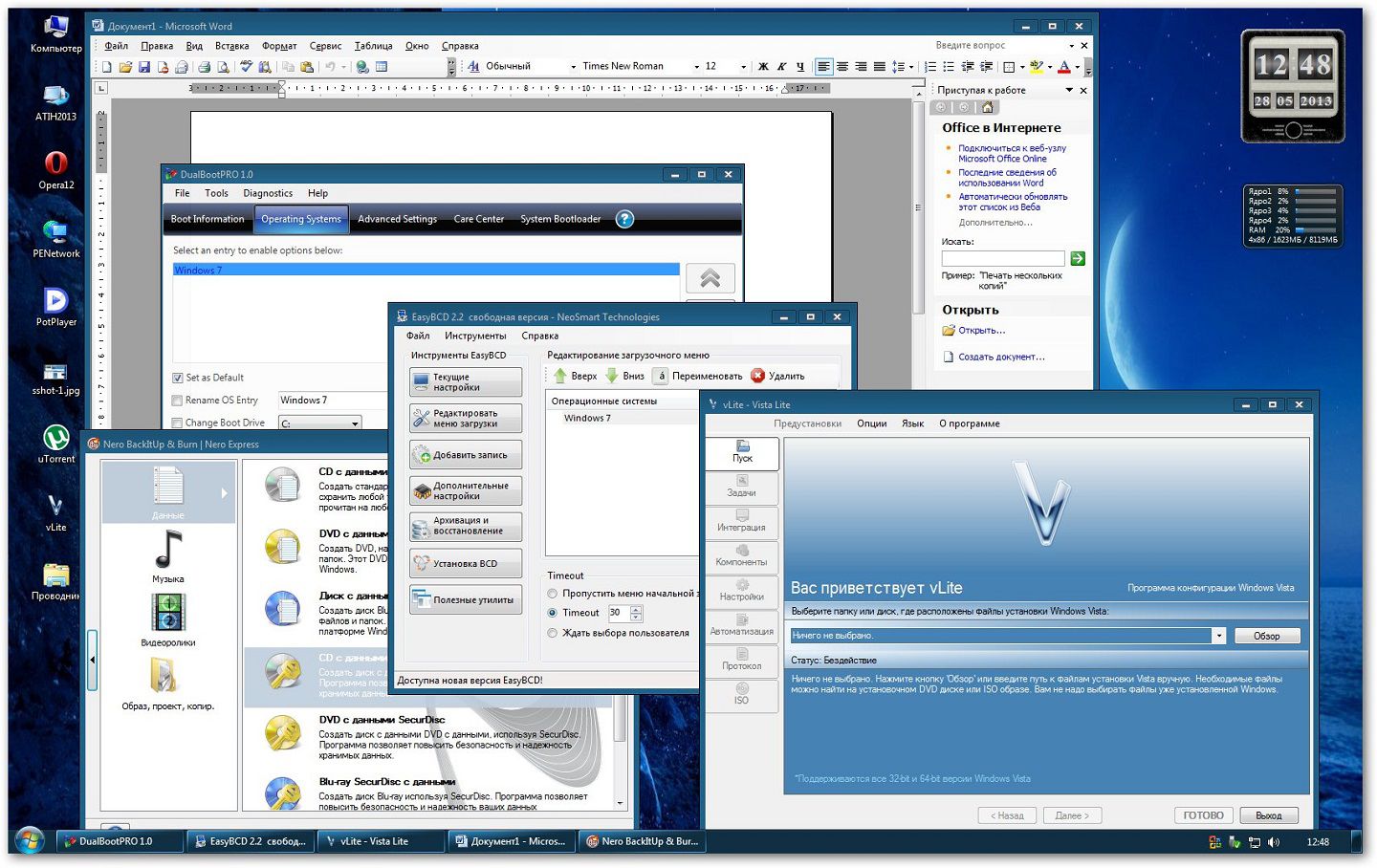This screenshot has width=1377, height=868.
Task: Click the Print icon in Word toolbar
Action: tap(204, 67)
